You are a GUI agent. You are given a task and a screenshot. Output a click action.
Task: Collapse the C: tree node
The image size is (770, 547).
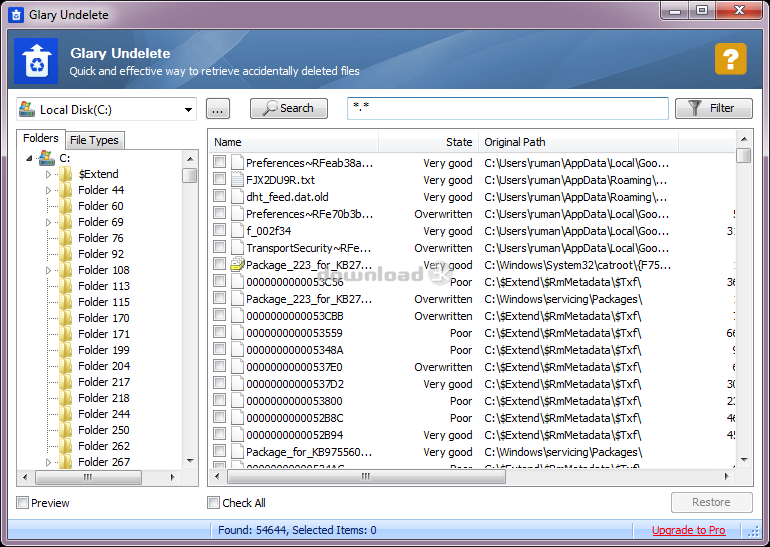coord(29,158)
